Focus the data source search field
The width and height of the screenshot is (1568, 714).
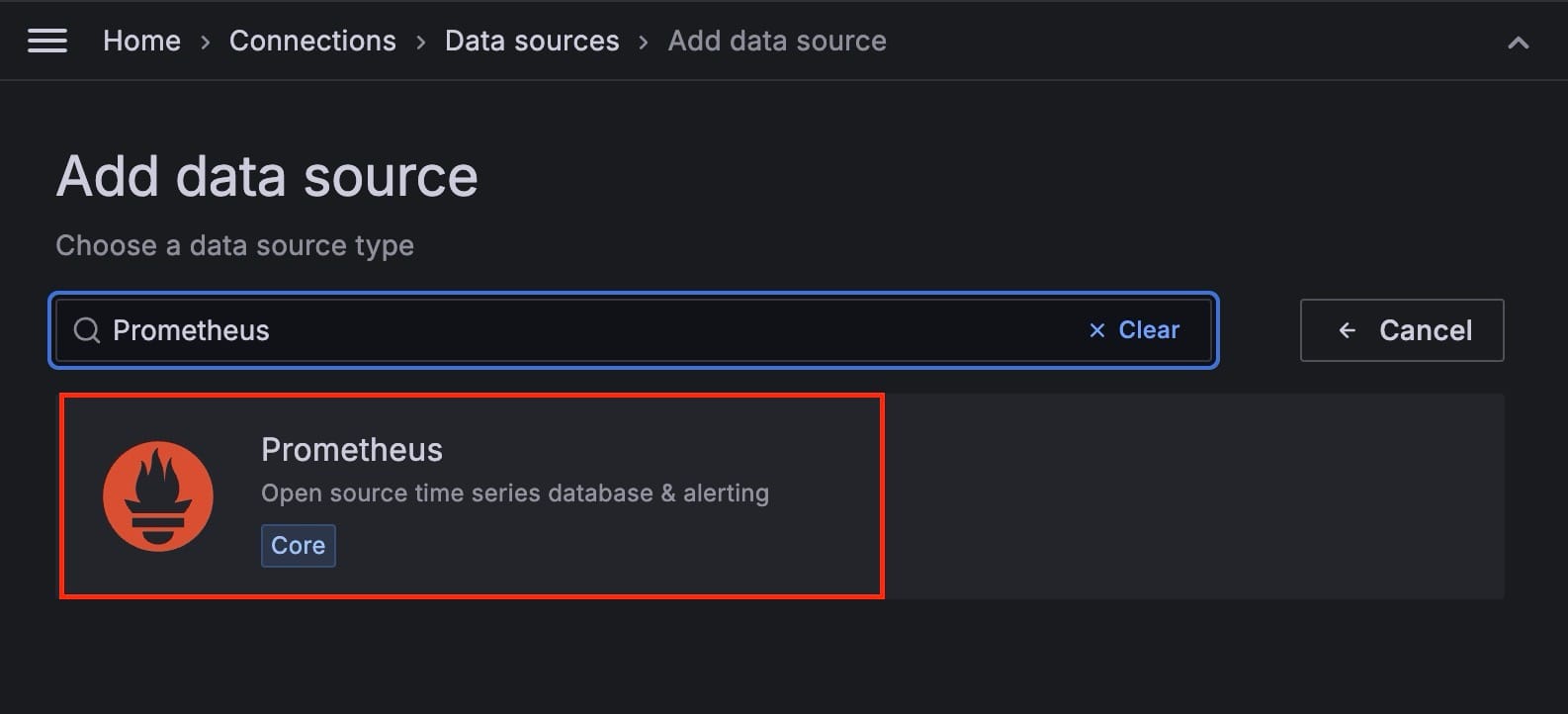pyautogui.click(x=633, y=330)
